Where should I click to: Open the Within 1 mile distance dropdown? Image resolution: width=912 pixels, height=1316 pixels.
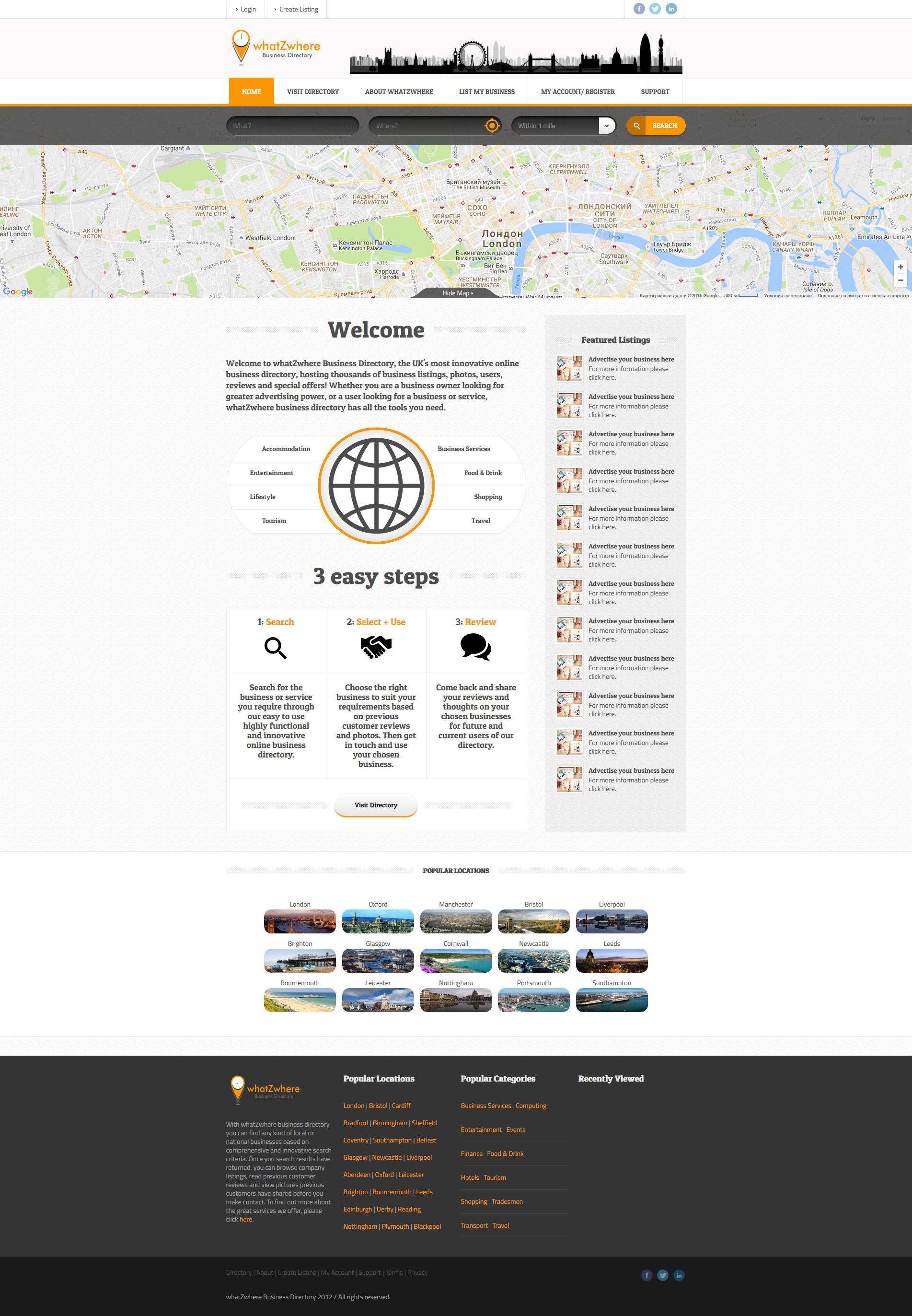(x=564, y=126)
